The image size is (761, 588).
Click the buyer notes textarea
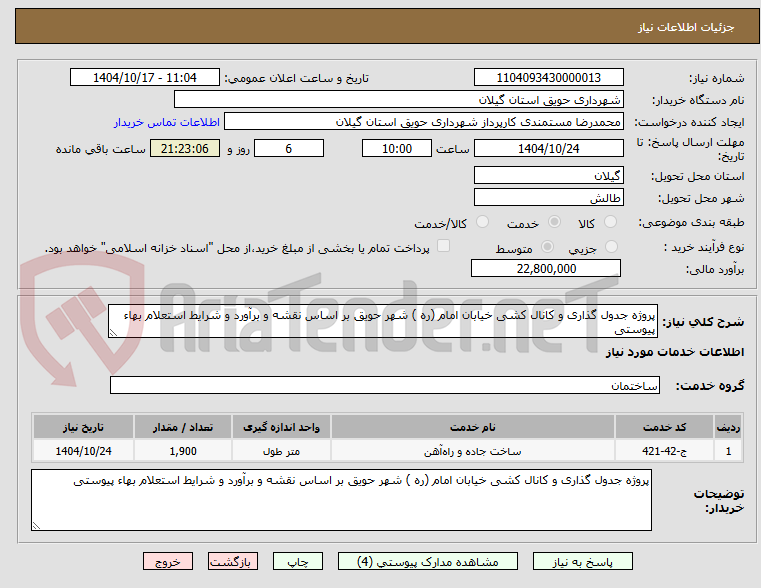tap(341, 500)
